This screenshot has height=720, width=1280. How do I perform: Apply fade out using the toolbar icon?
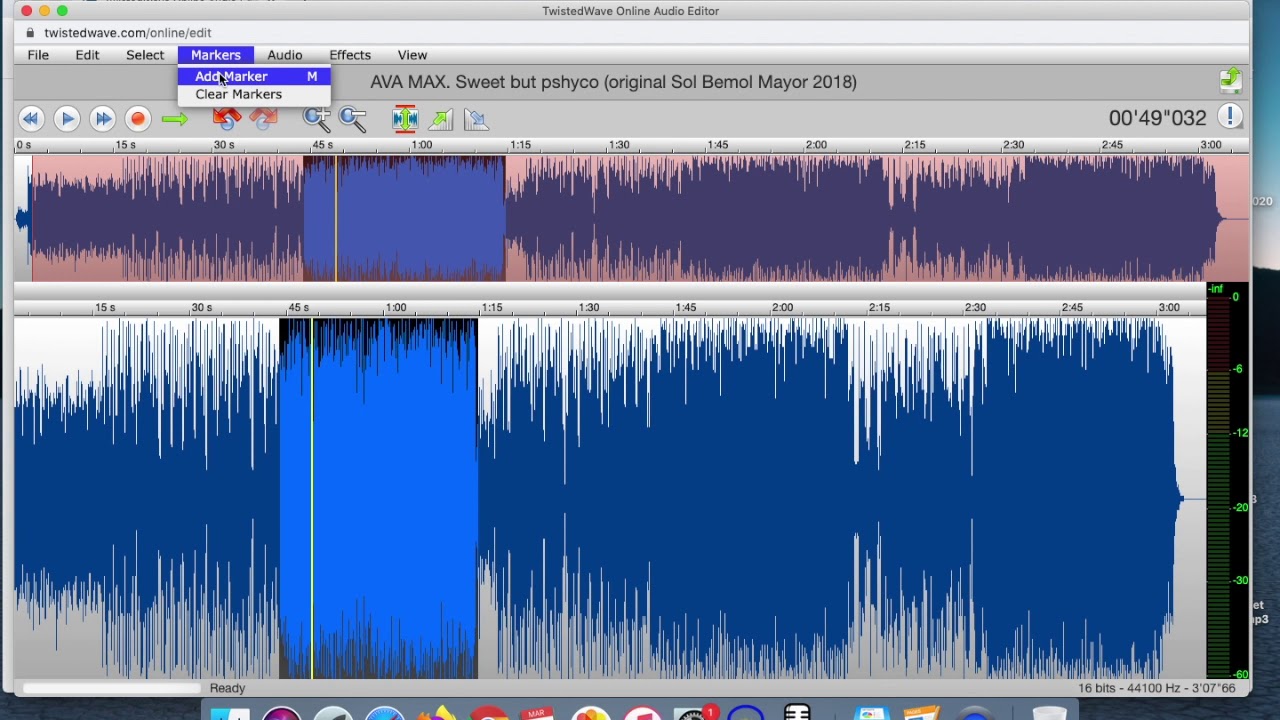[x=477, y=119]
